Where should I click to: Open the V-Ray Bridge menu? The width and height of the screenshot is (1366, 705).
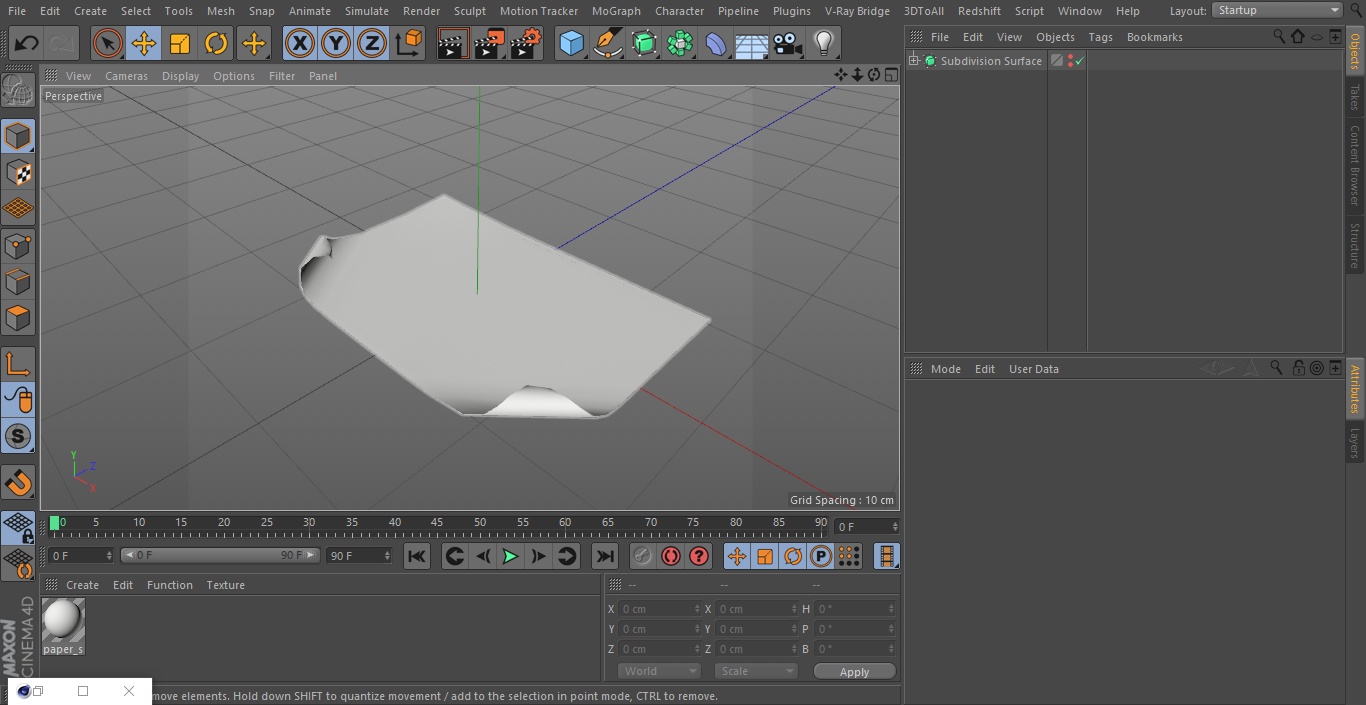pyautogui.click(x=857, y=11)
